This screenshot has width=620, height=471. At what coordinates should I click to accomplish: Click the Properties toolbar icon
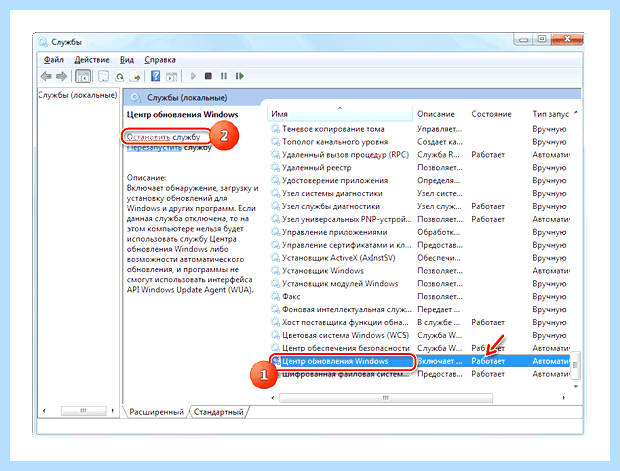coord(104,76)
